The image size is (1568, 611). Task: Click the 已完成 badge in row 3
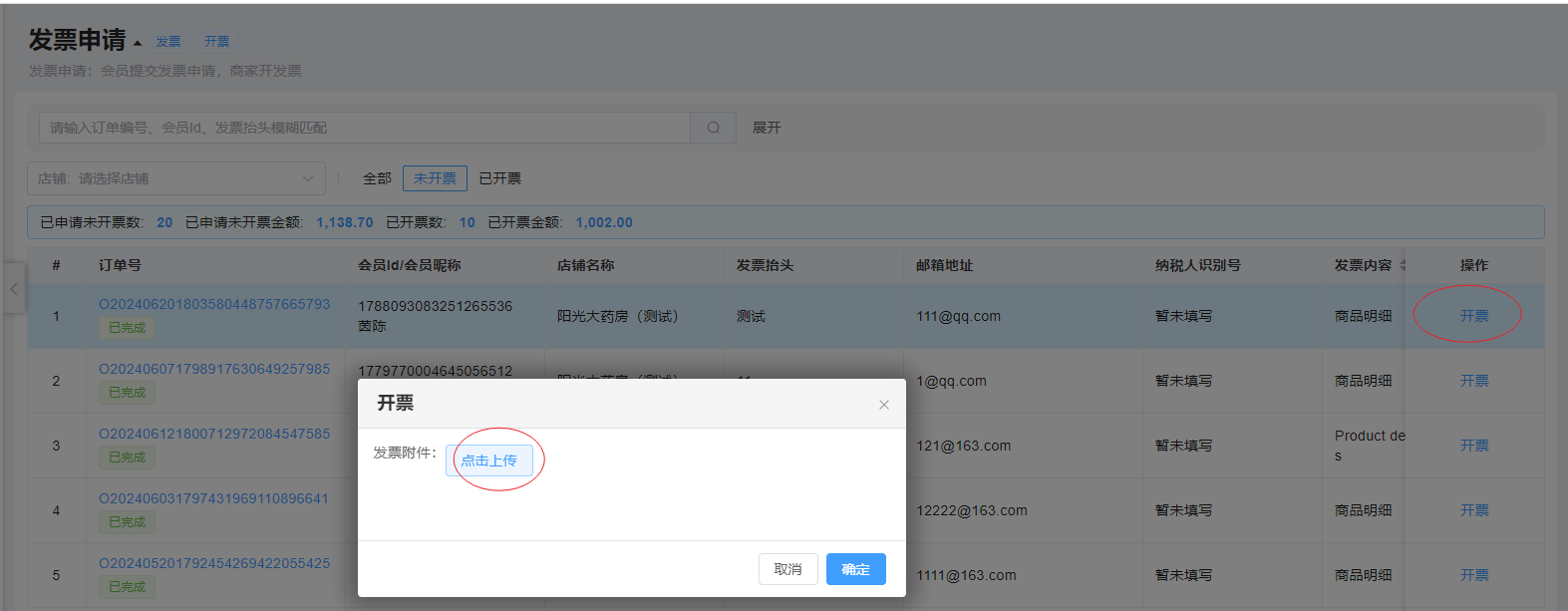pyautogui.click(x=127, y=457)
